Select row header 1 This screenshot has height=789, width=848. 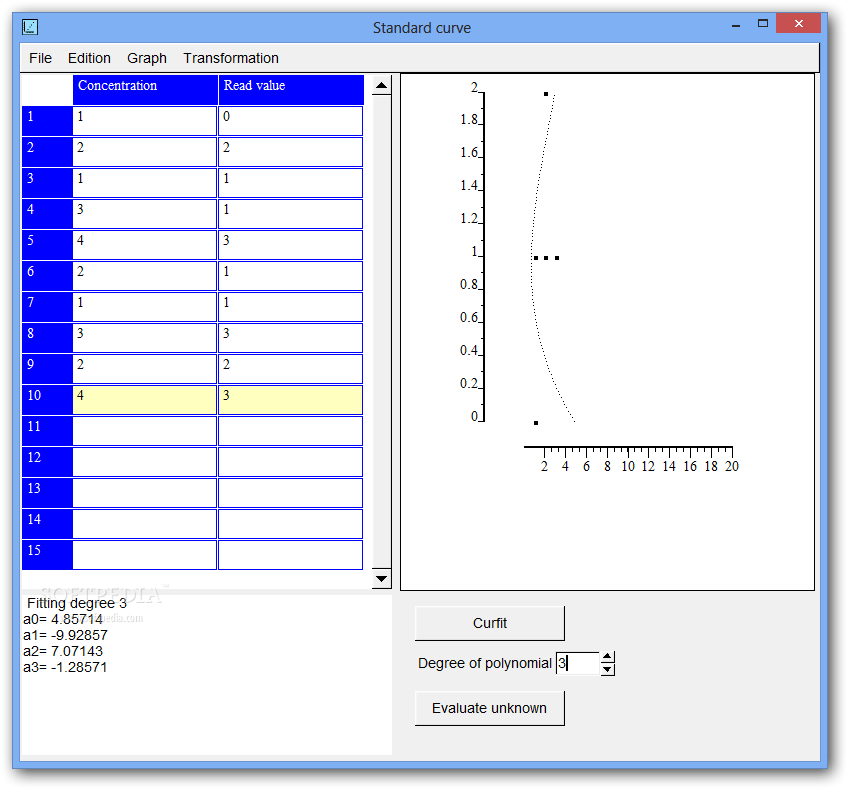pos(47,121)
